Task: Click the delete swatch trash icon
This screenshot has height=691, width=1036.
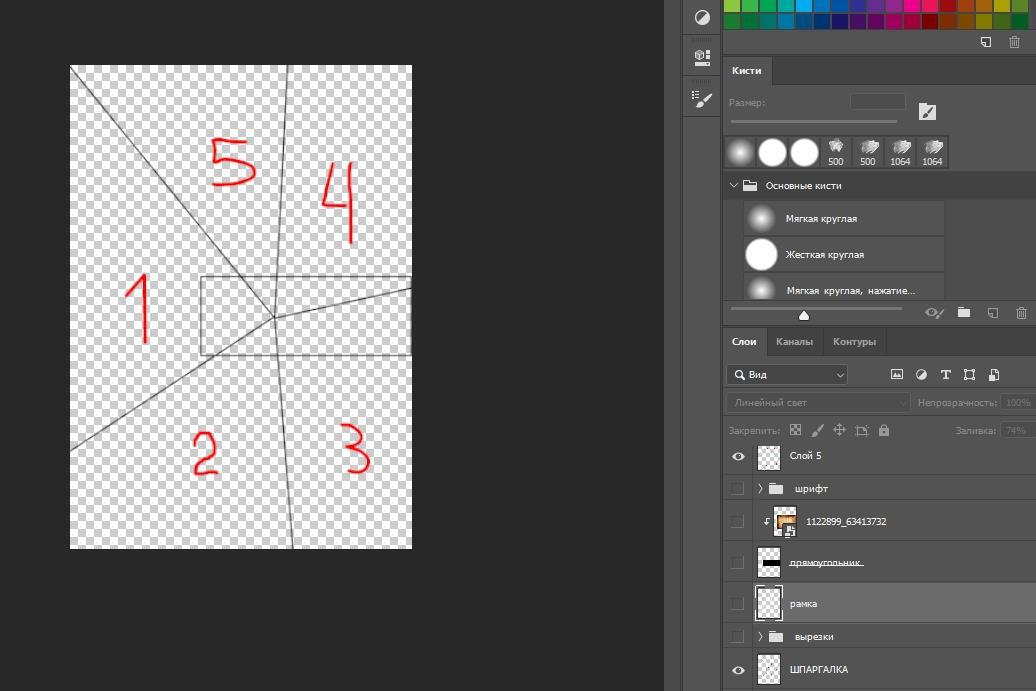Action: click(x=1015, y=42)
